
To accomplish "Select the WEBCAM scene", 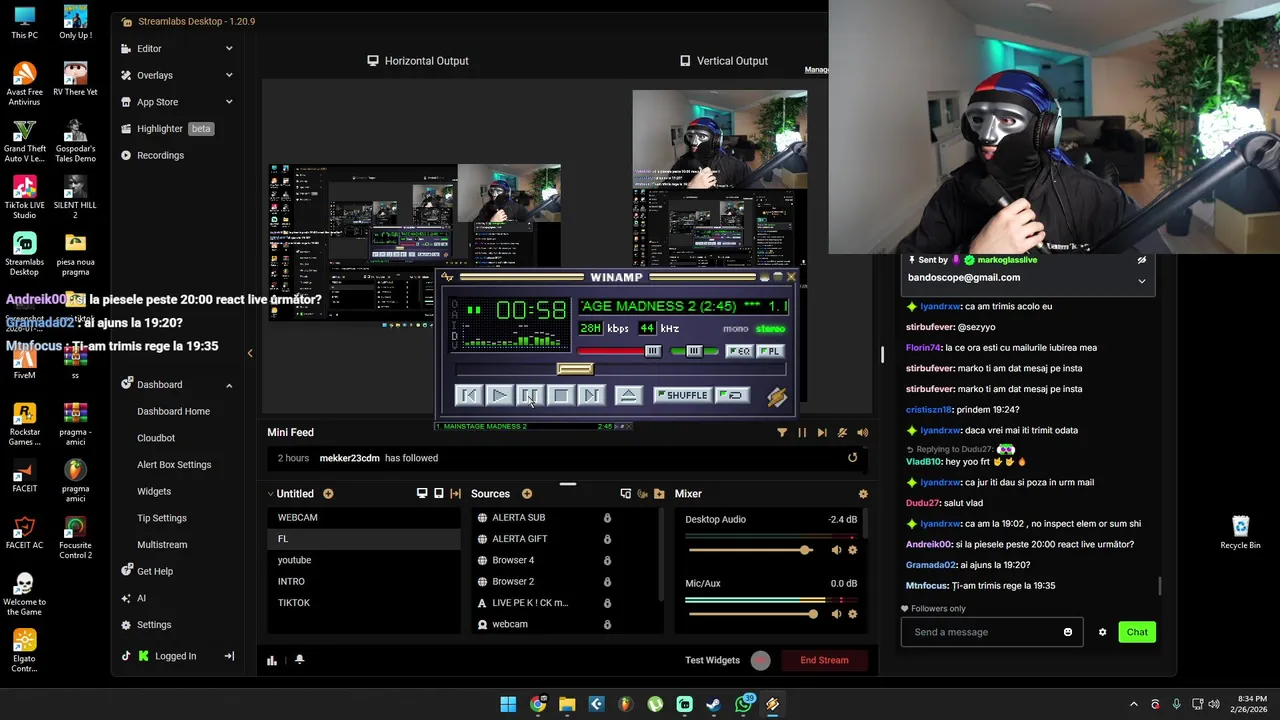I will [364, 518].
